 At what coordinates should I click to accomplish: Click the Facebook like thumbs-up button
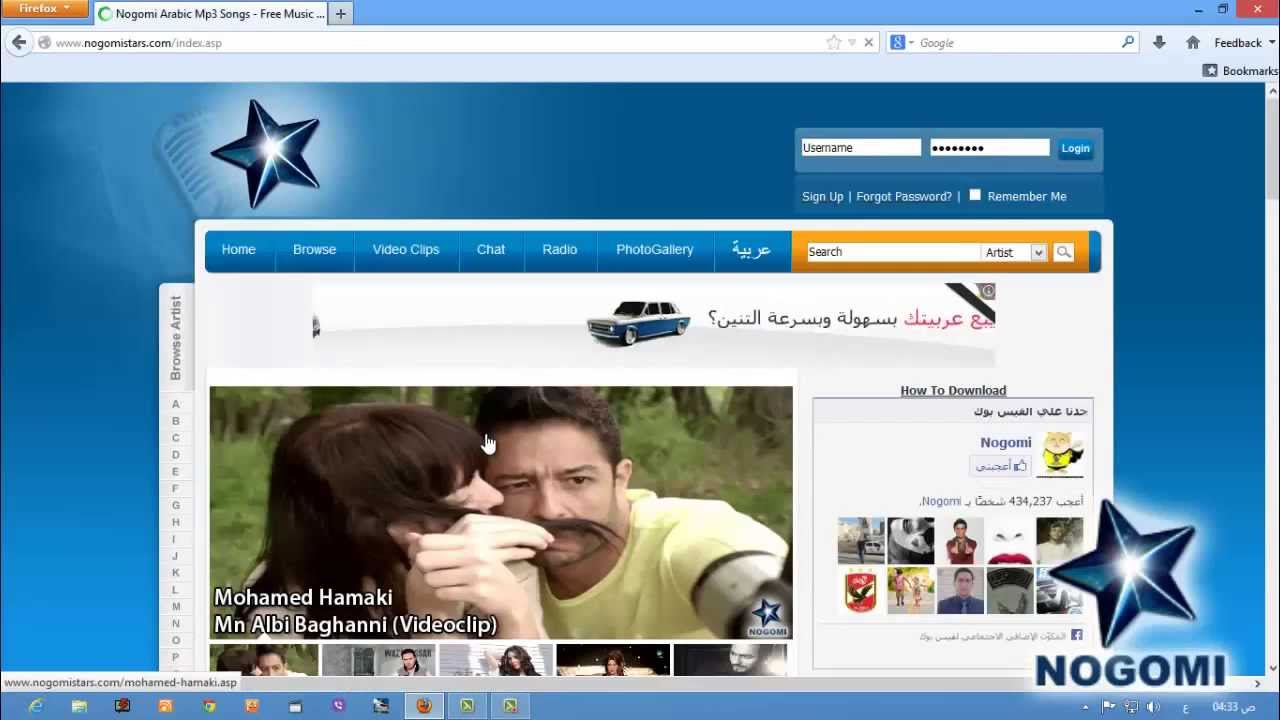(999, 466)
